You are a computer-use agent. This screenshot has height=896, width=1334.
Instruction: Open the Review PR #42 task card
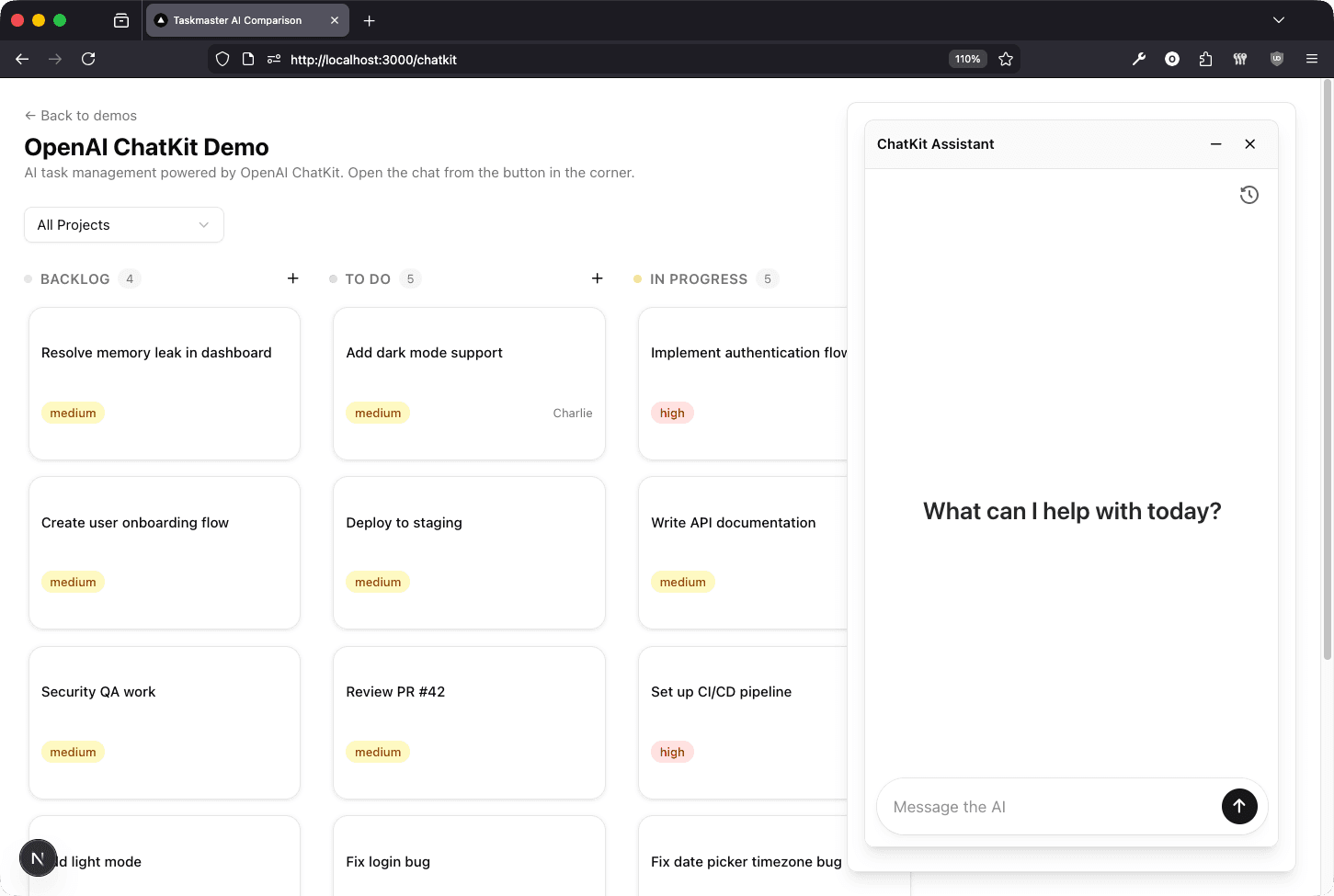tap(469, 722)
